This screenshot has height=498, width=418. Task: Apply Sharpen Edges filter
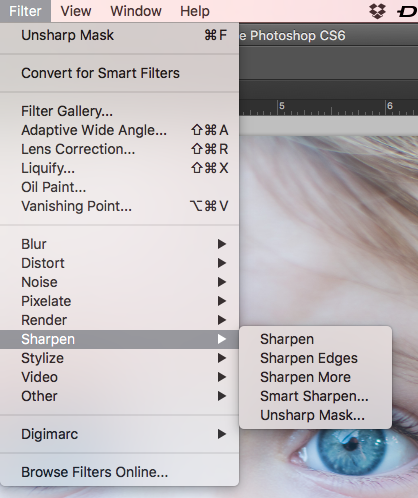[x=315, y=358]
